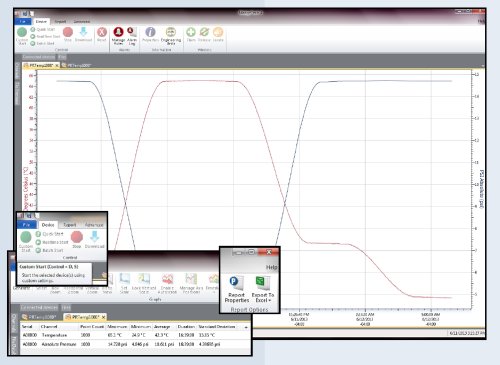Open the Alarm Log icon
This screenshot has width=500, height=365.
click(132, 32)
